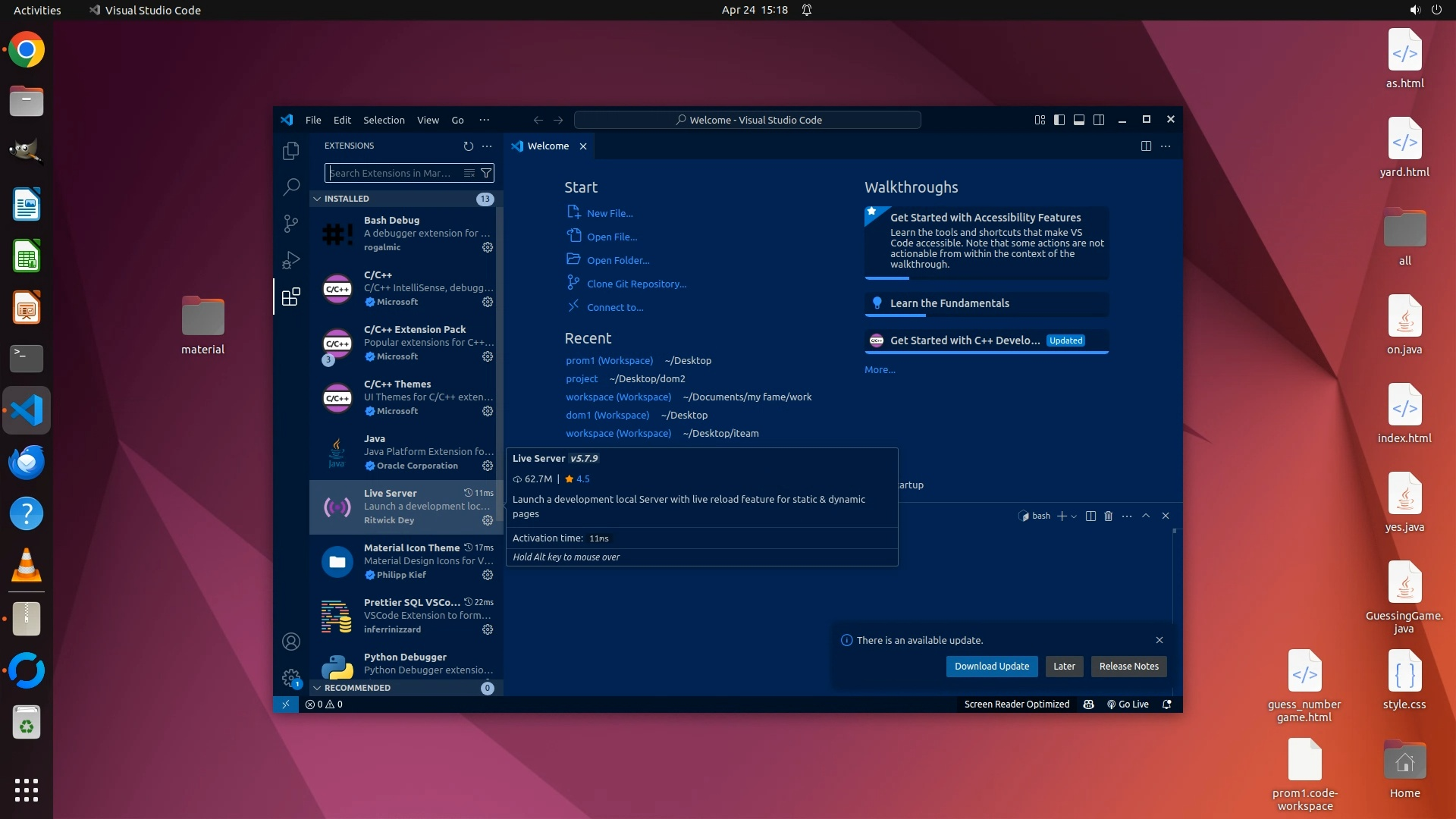Image resolution: width=1456 pixels, height=819 pixels.
Task: Refresh the extensions list
Action: coord(468,146)
